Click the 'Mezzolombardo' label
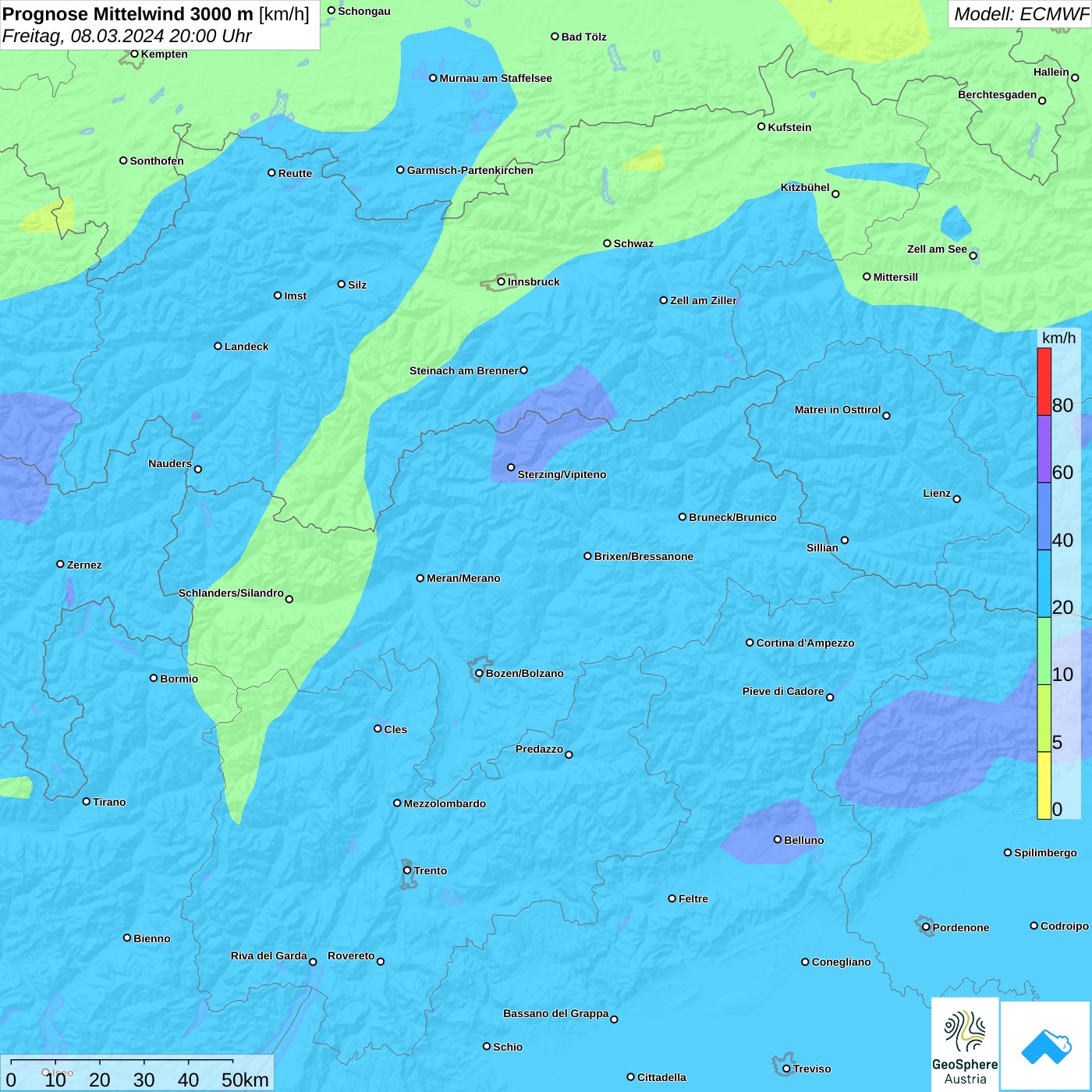This screenshot has height=1092, width=1092. [445, 803]
